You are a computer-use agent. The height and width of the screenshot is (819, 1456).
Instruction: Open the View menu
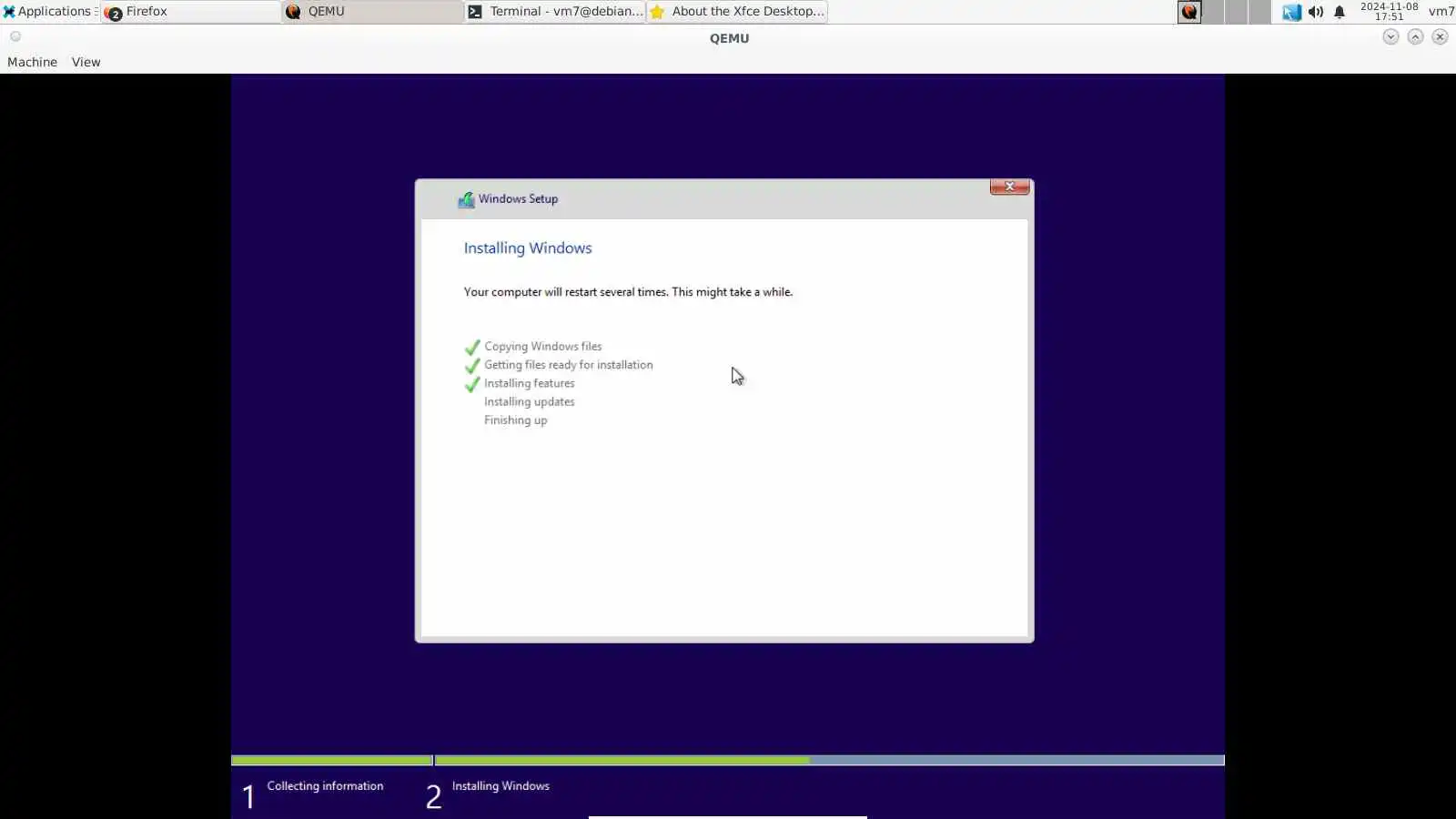(x=86, y=62)
